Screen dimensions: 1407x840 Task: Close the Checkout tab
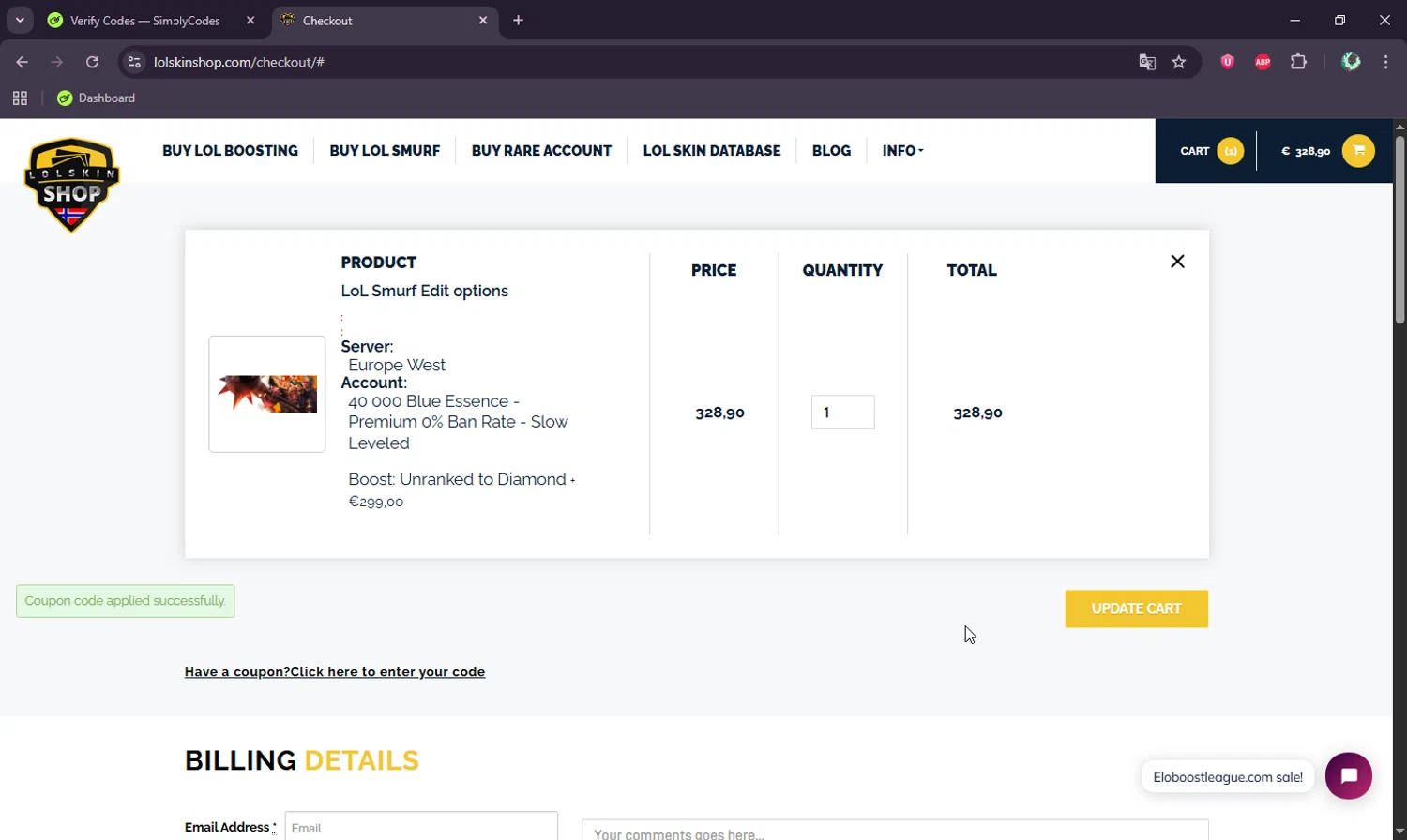483,20
